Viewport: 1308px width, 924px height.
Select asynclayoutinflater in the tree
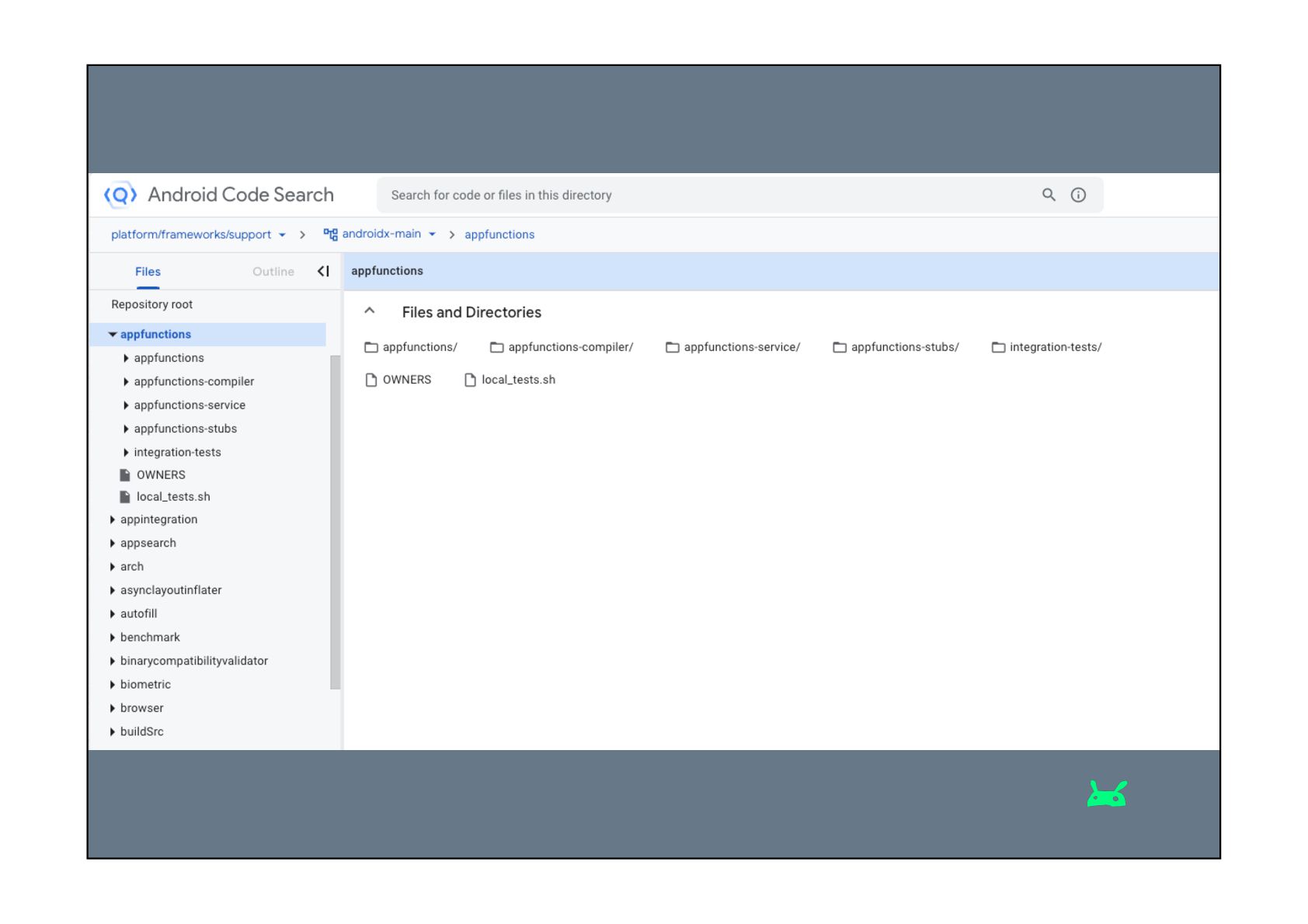(171, 590)
